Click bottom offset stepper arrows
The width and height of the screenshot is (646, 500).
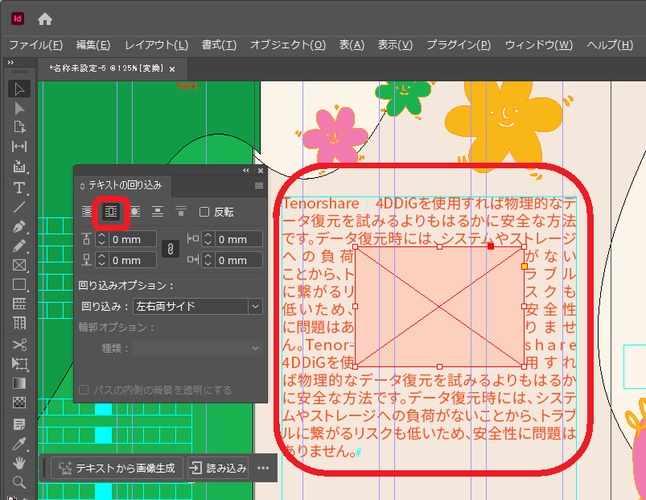(102, 260)
